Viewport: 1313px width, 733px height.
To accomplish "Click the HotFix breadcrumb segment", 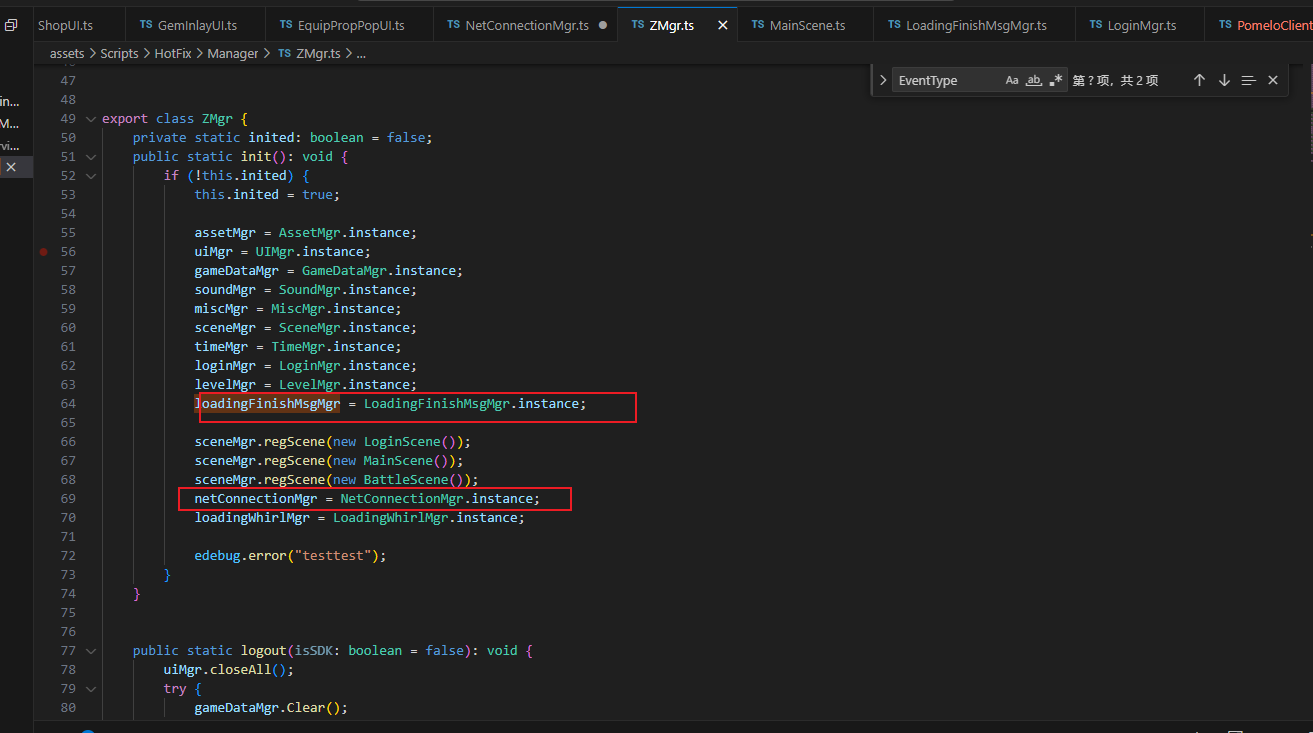I will coord(174,53).
